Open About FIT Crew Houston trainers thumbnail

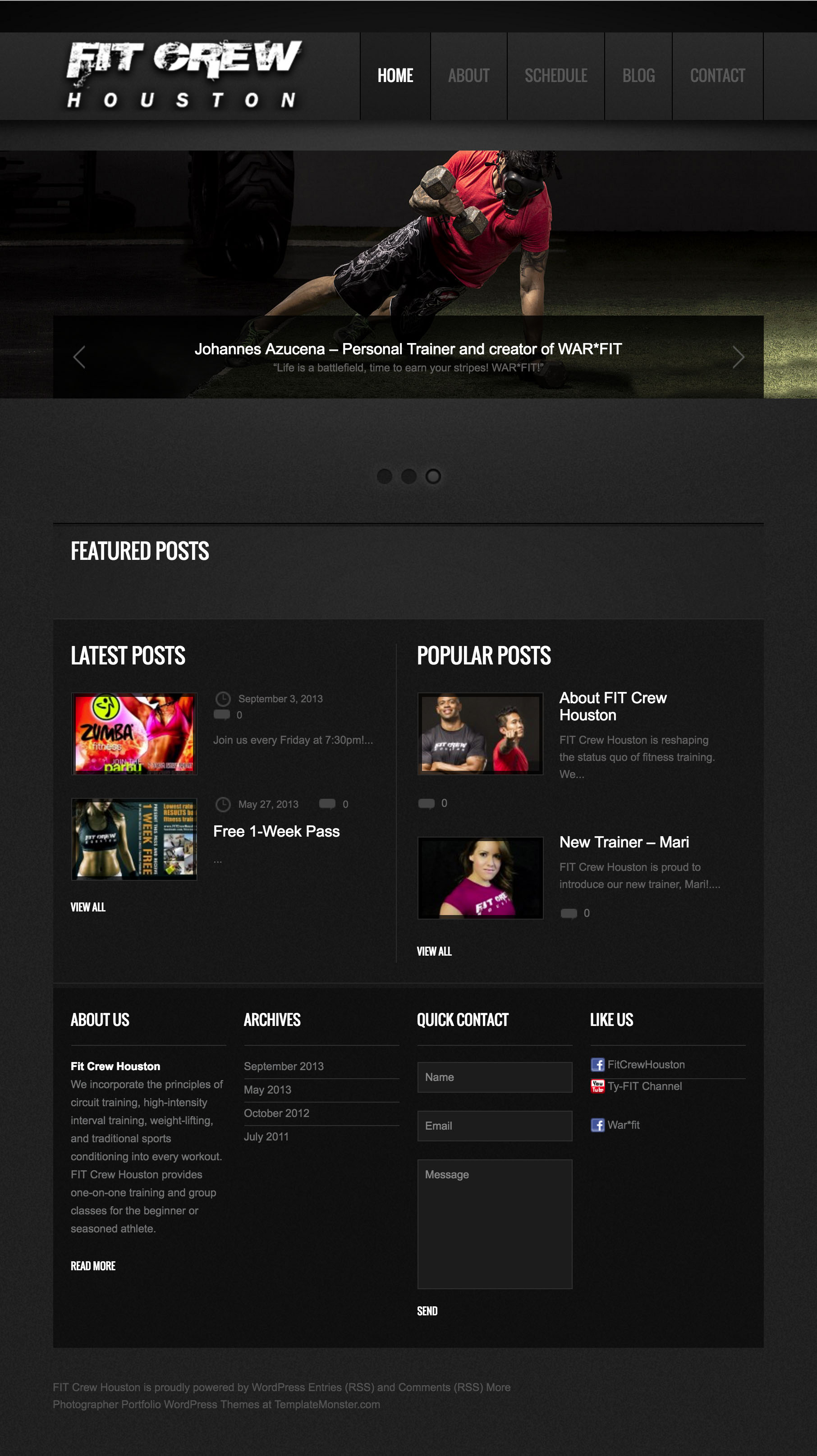(481, 734)
